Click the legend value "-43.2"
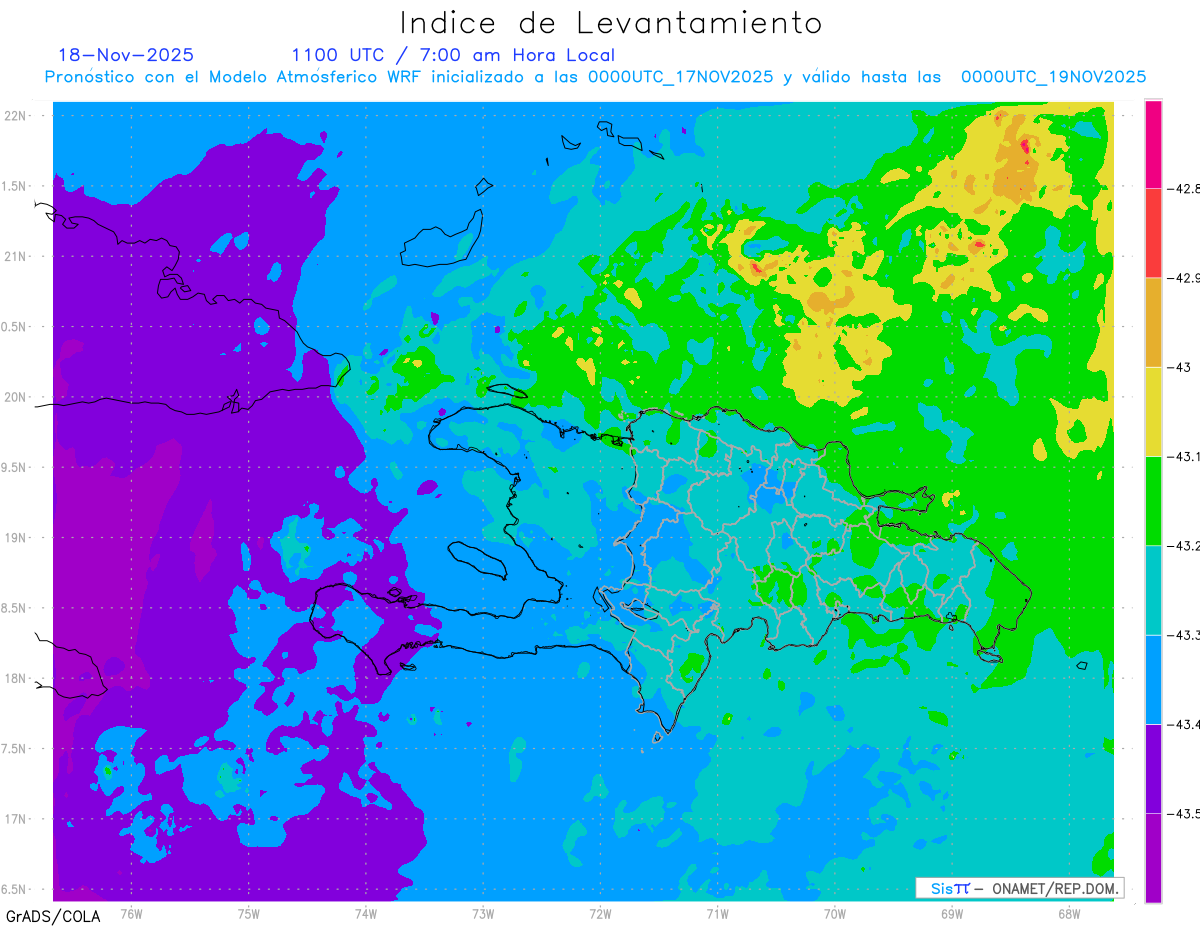This screenshot has width=1200, height=927. 1186,545
